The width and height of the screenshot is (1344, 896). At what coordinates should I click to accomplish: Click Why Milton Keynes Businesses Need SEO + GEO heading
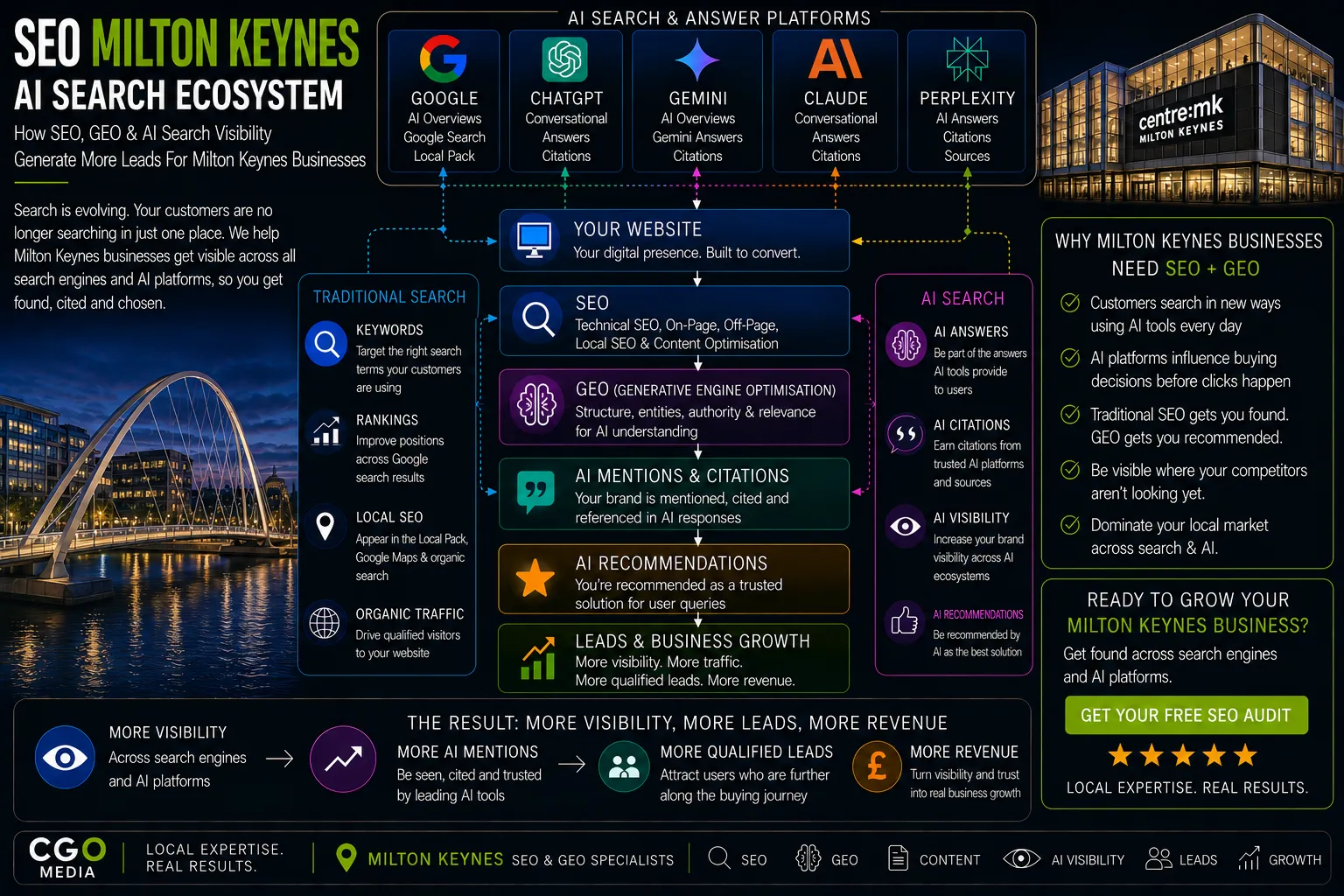pos(1188,255)
